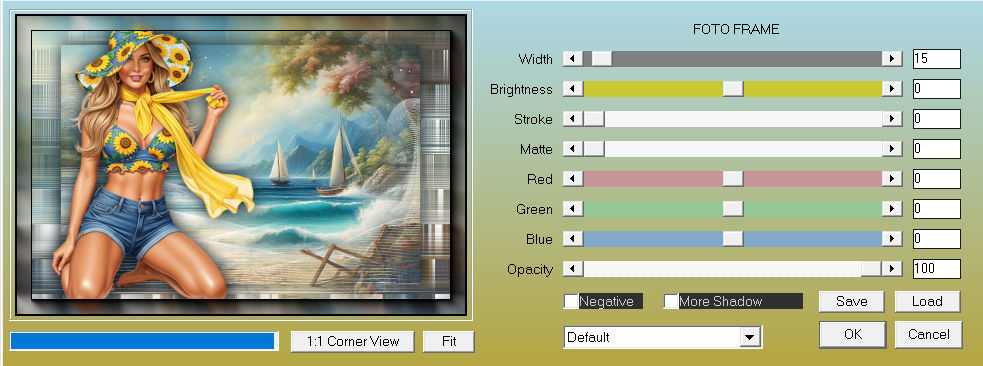Click the Fit preview button
Screen dimensions: 983x366
coord(449,342)
